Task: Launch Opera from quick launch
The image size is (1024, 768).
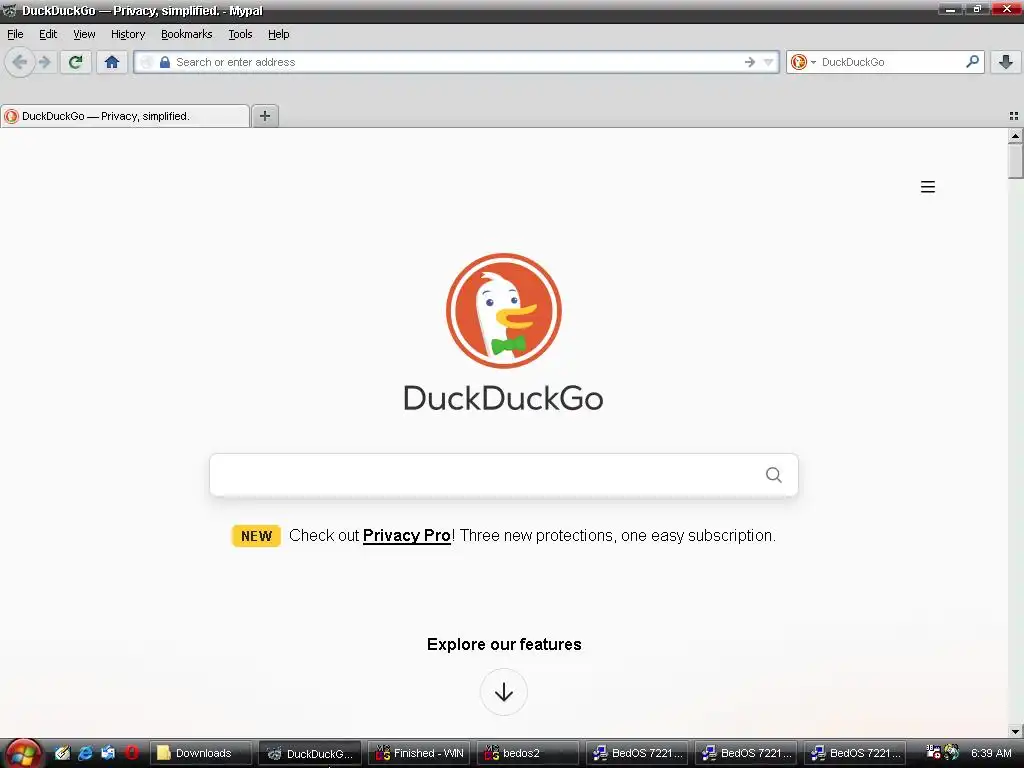Action: (132, 753)
